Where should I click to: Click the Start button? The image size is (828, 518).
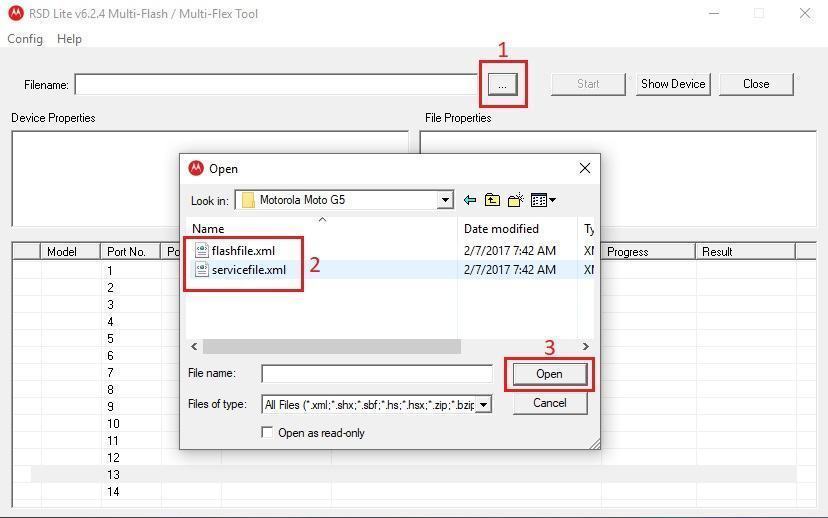tap(588, 84)
